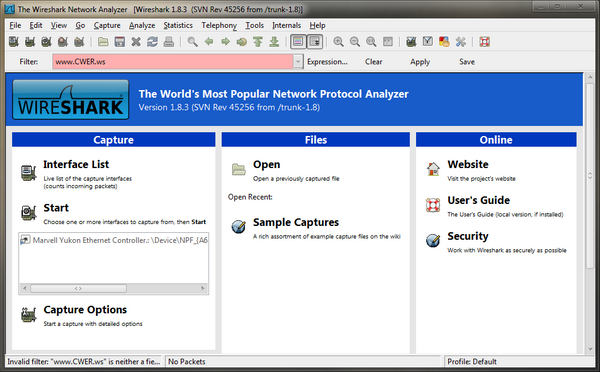Open Capture Options in the Capture panel
The height and width of the screenshot is (372, 600).
pos(85,310)
